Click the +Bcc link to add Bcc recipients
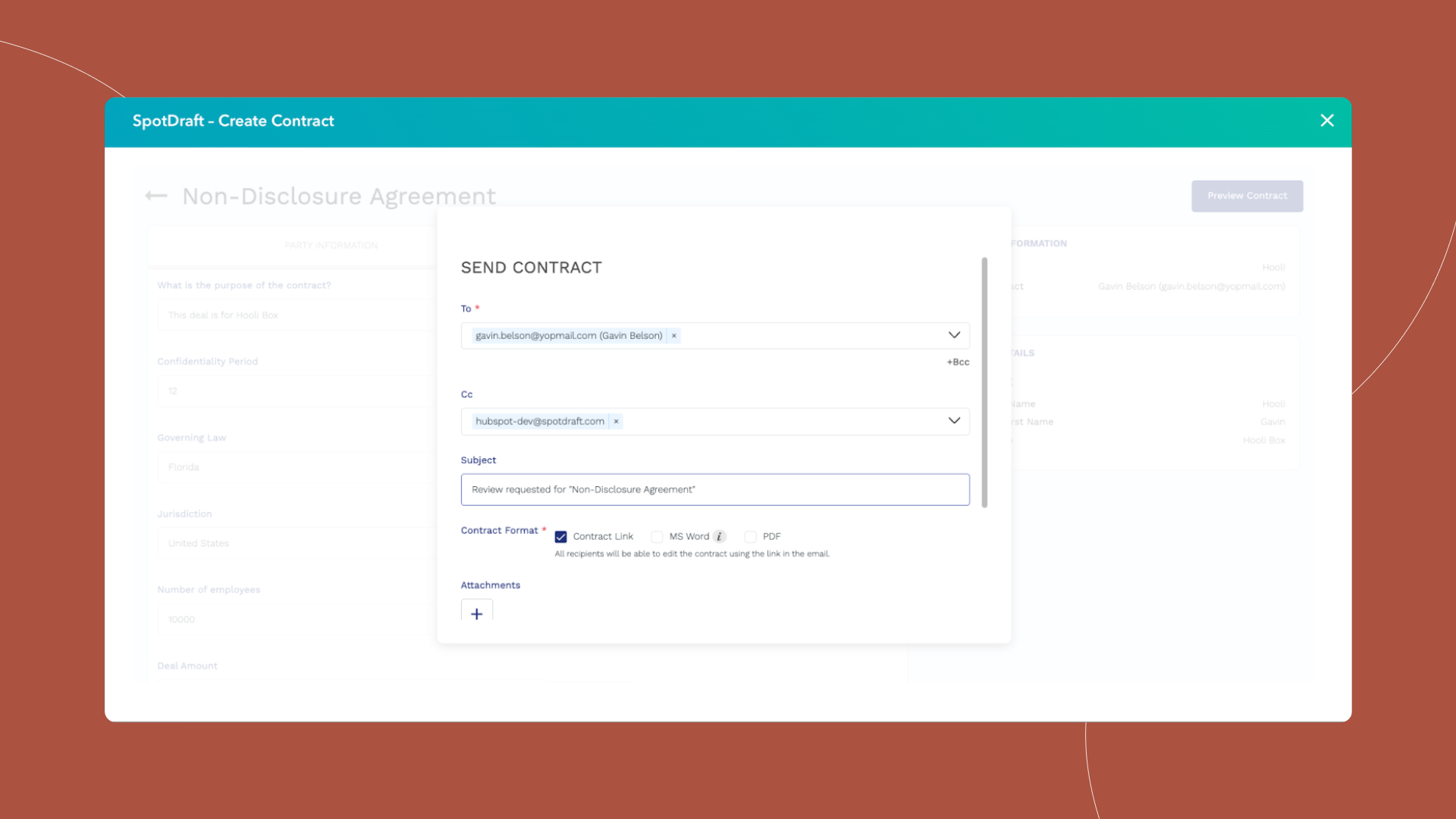The width and height of the screenshot is (1456, 819). coord(956,362)
